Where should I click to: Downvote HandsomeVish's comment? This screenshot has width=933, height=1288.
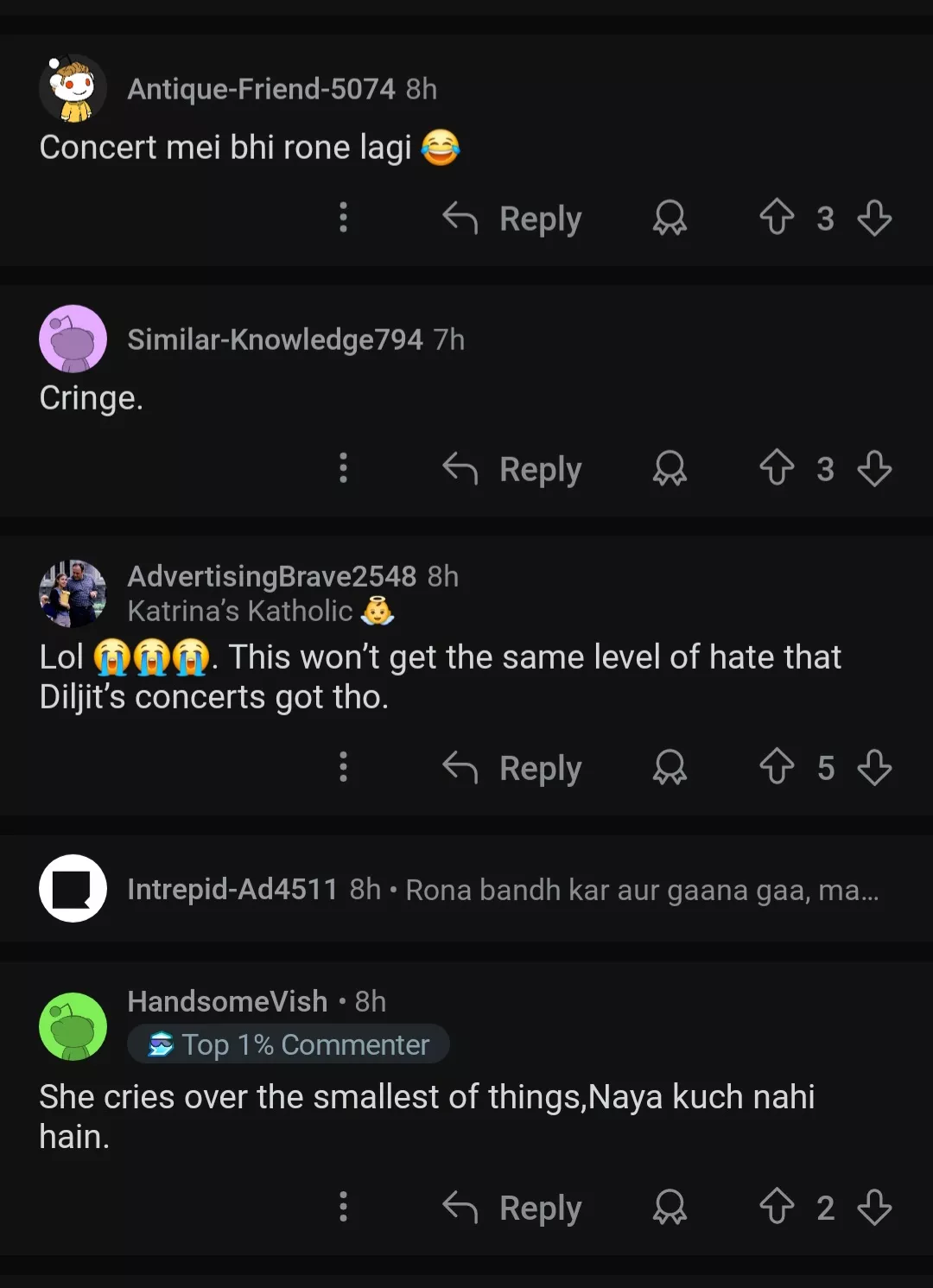tap(874, 1207)
